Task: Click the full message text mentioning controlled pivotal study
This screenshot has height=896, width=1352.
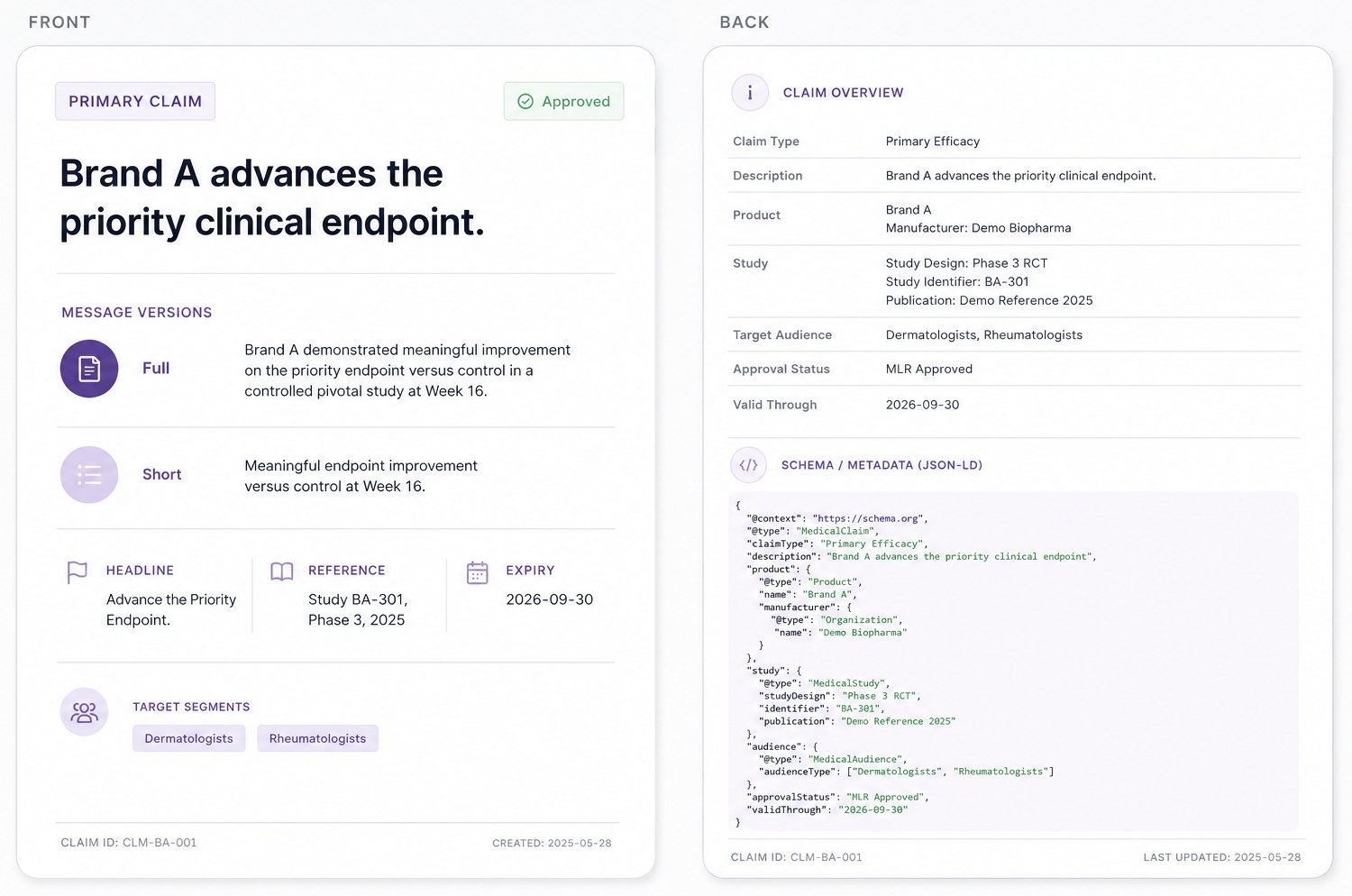Action: [x=407, y=370]
